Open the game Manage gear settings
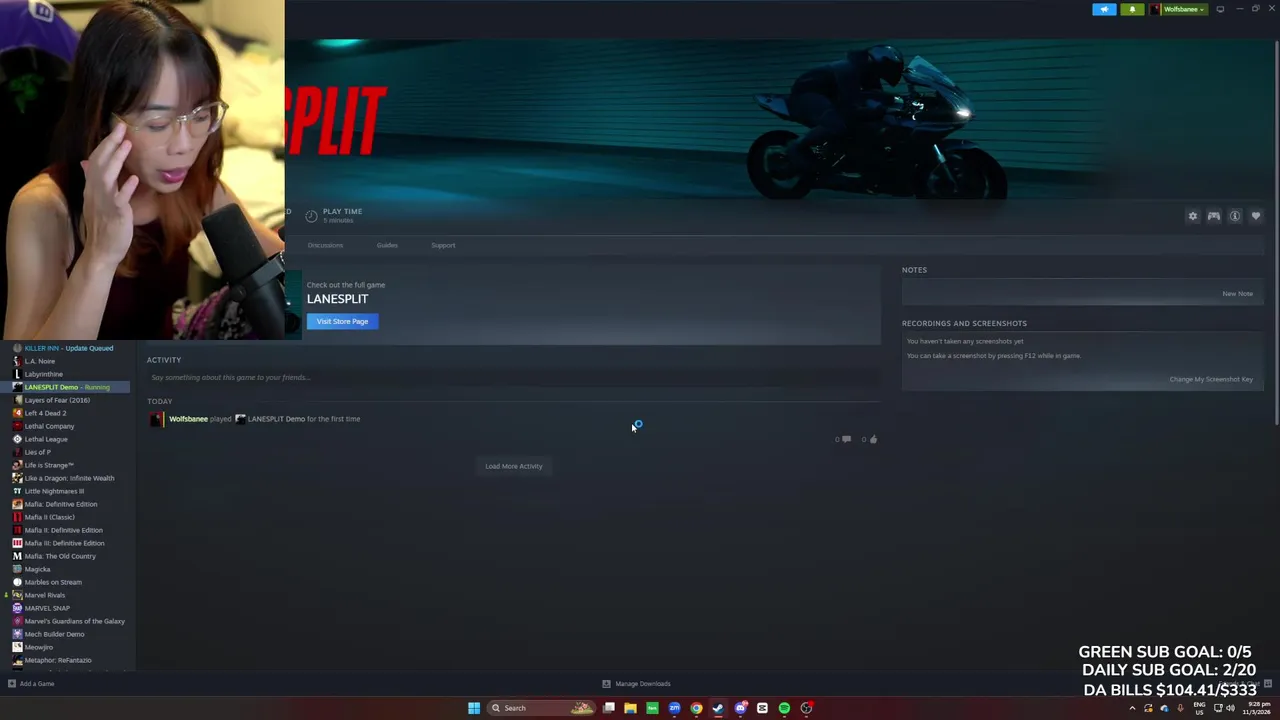The width and height of the screenshot is (1280, 720). [1192, 216]
